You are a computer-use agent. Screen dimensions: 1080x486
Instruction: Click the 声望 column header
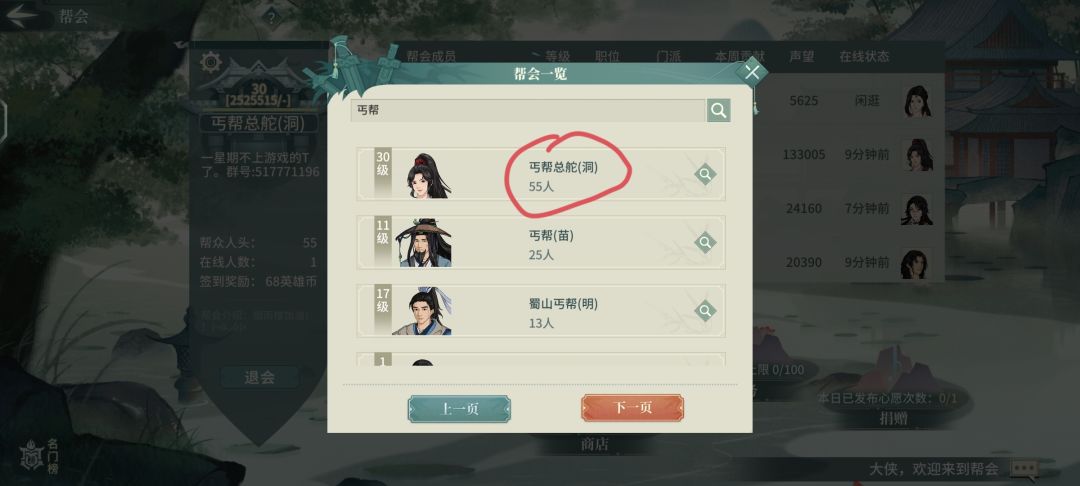pyautogui.click(x=802, y=56)
